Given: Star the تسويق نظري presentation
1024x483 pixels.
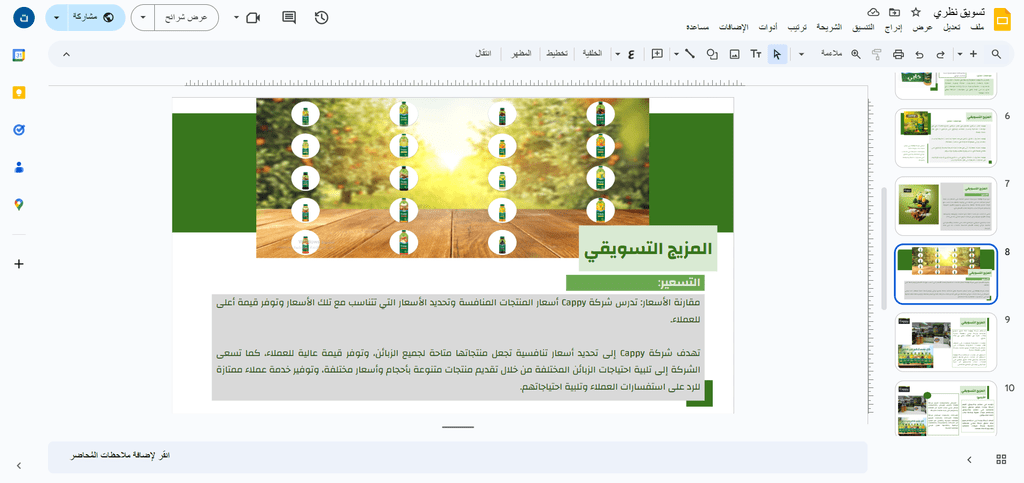Looking at the screenshot, I should point(916,12).
